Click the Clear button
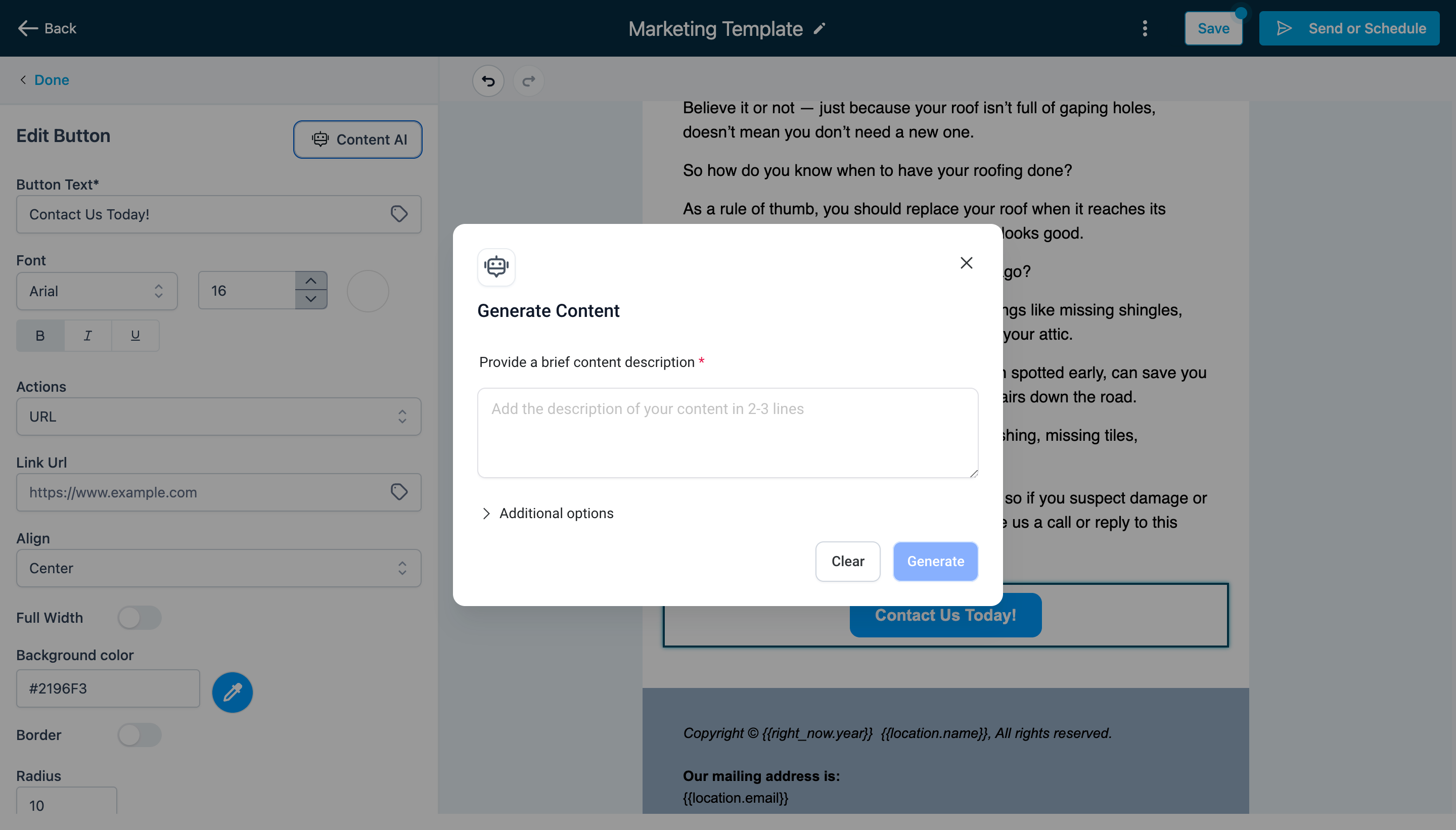The image size is (1456, 830). (x=848, y=562)
